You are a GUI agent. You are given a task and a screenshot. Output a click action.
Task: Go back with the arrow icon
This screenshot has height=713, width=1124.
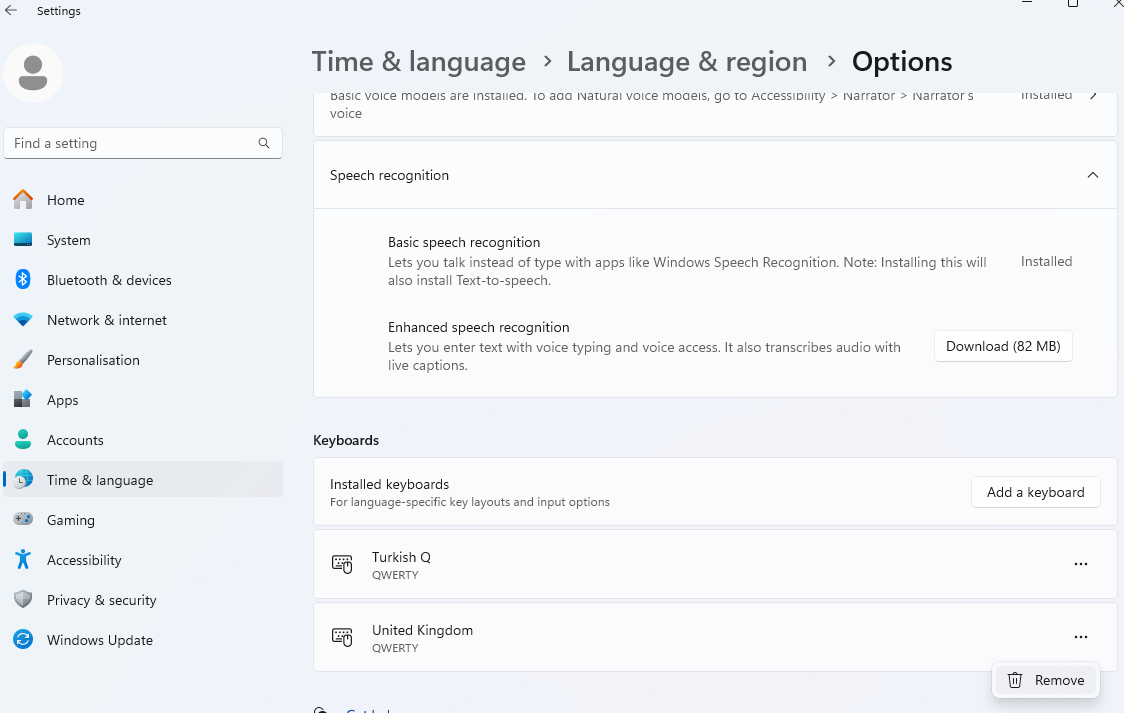[x=11, y=11]
